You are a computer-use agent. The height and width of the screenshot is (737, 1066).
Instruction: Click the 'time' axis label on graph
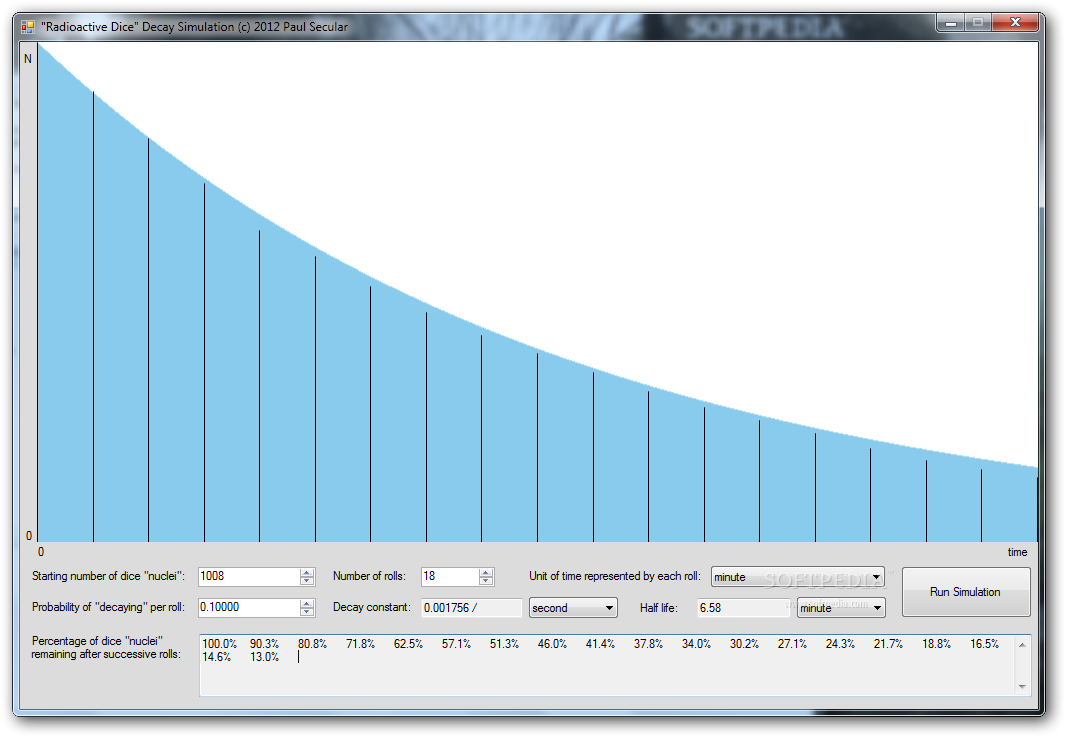(1017, 552)
